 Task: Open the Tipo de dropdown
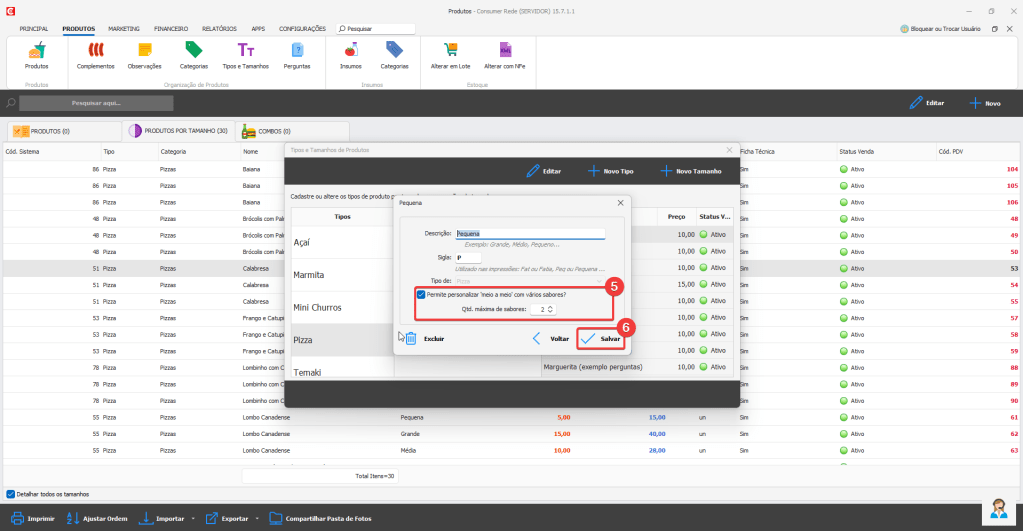click(530, 281)
